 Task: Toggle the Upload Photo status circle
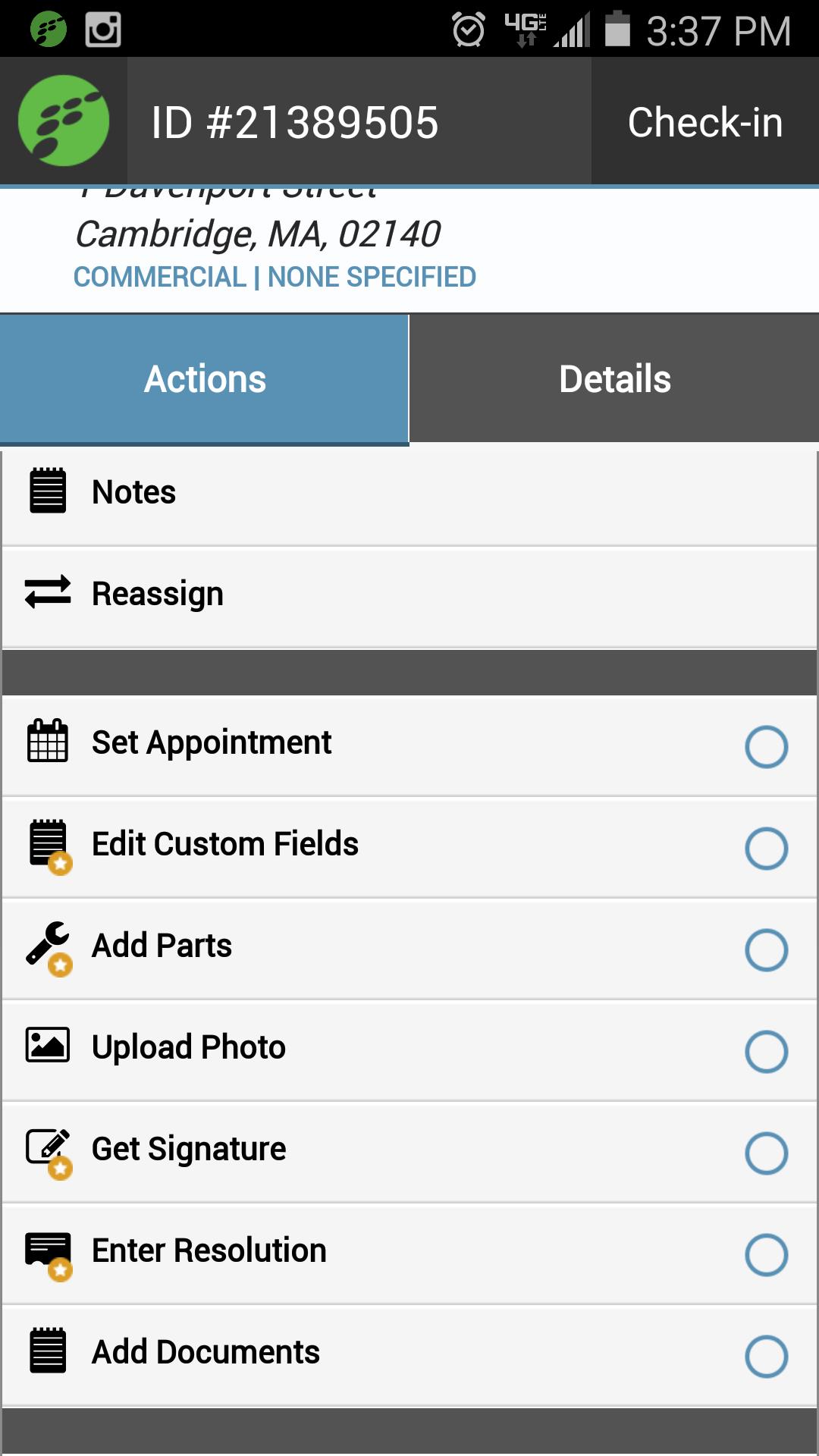766,1052
